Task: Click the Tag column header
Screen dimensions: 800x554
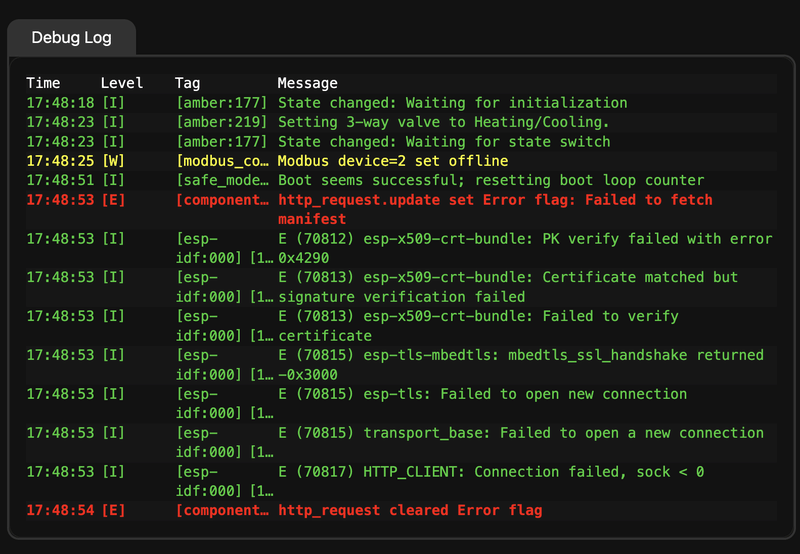Action: tap(187, 83)
